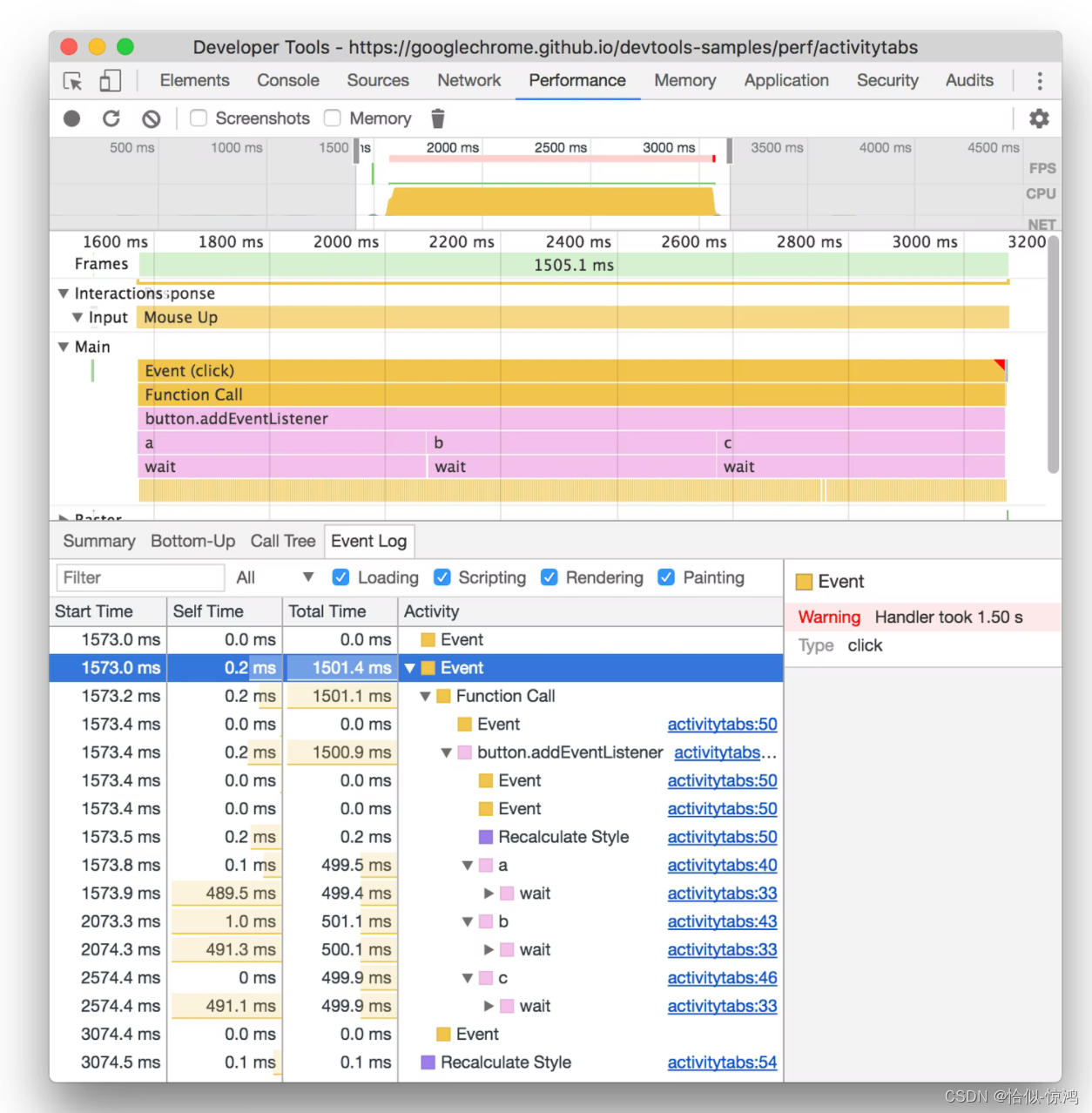Click the reload and profile icon
This screenshot has height=1113, width=1092.
(111, 118)
